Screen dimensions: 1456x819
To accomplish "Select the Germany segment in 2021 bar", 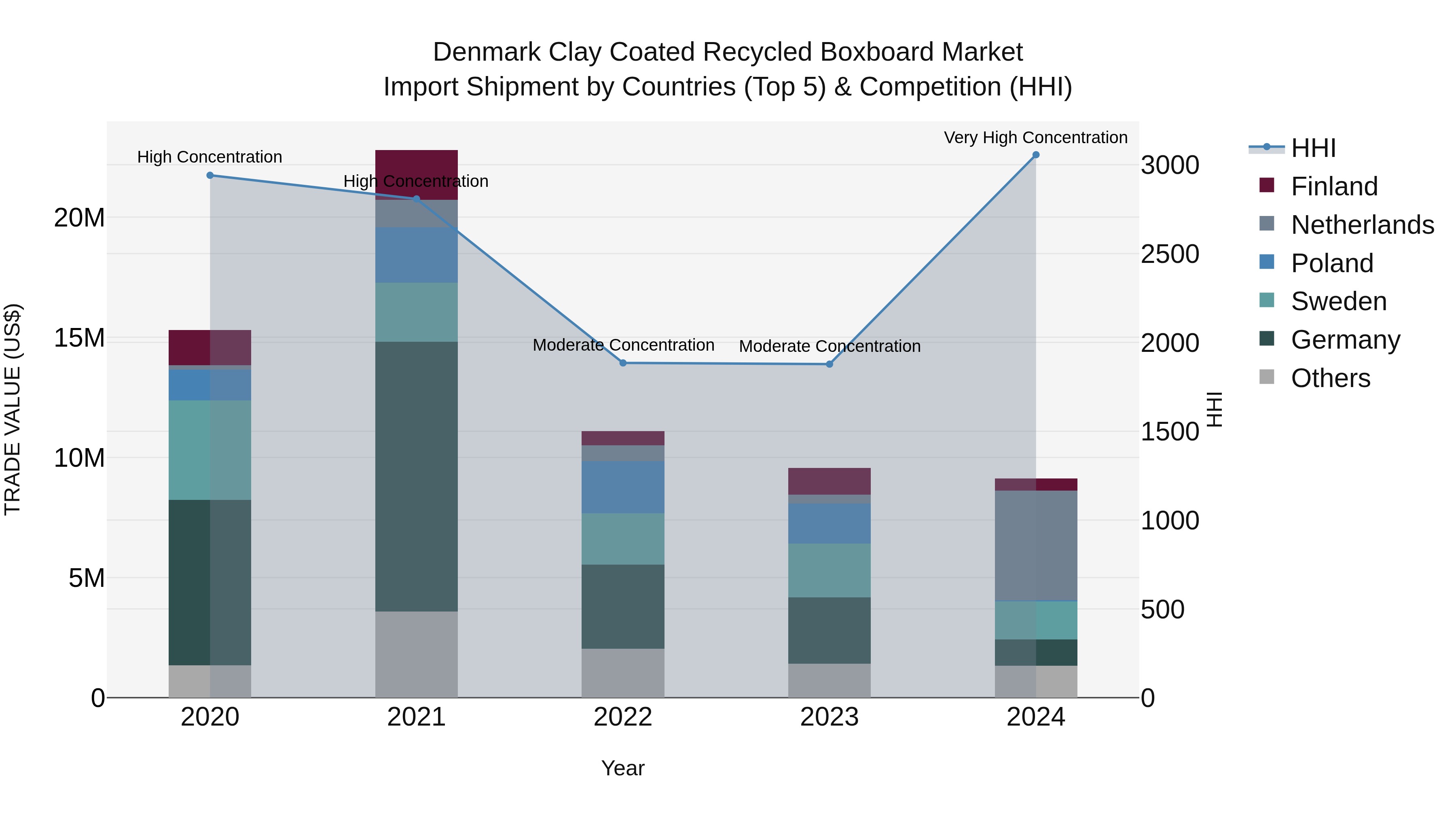I will click(x=417, y=476).
